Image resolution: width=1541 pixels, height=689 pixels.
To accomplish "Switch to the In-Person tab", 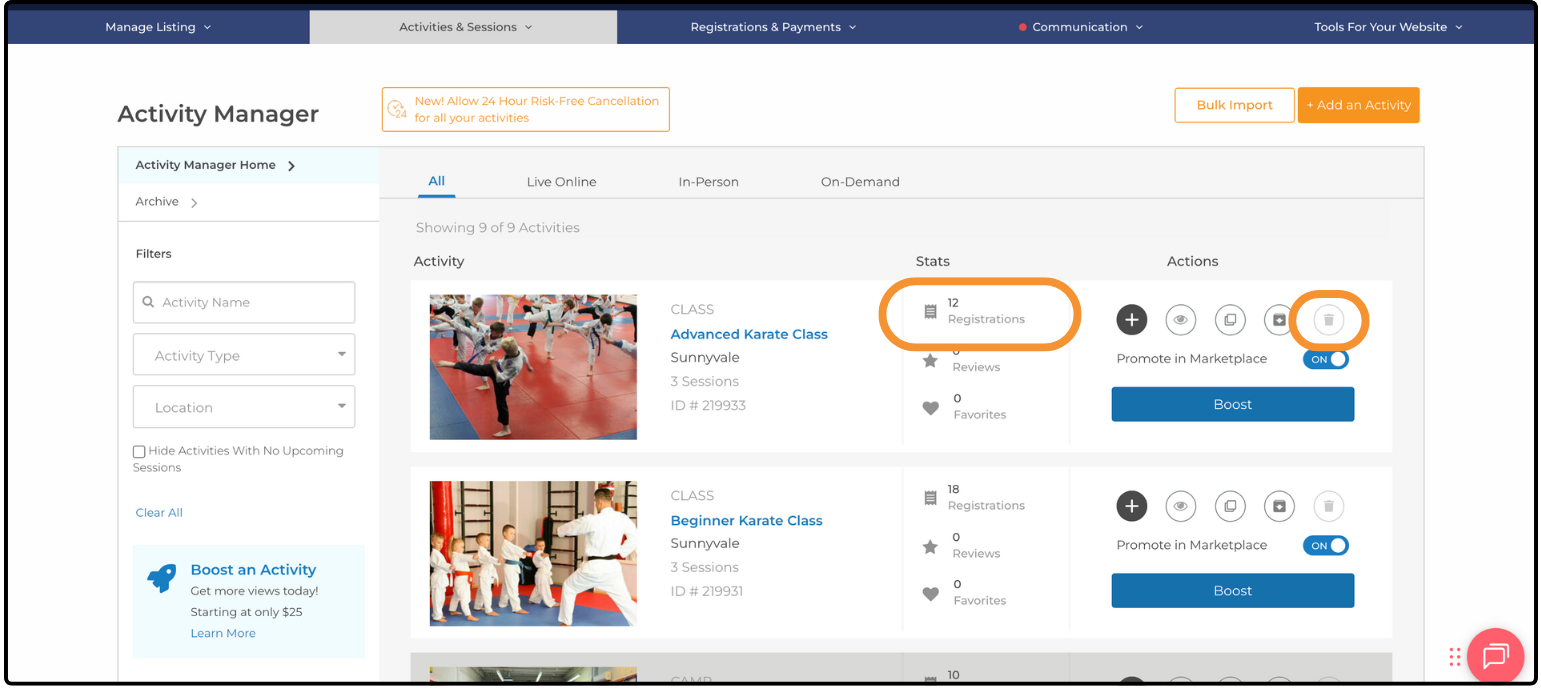I will (x=708, y=182).
